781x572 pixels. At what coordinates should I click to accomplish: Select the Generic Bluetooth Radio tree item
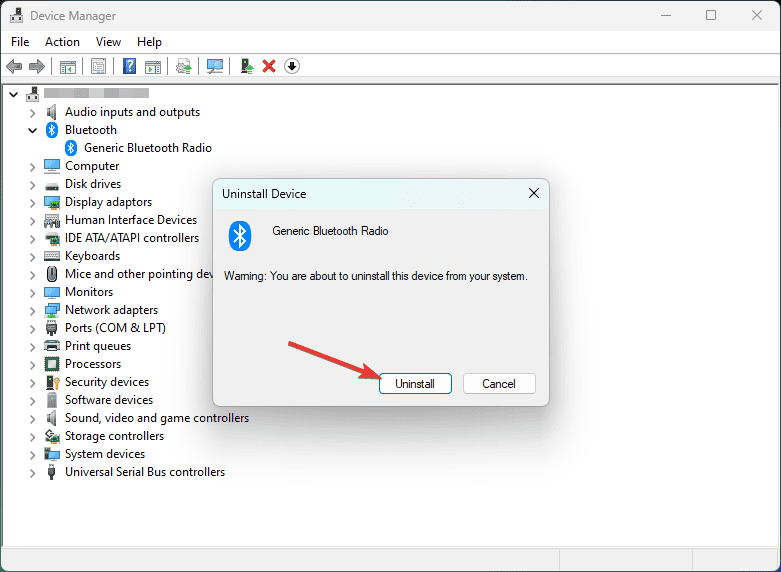click(x=147, y=148)
